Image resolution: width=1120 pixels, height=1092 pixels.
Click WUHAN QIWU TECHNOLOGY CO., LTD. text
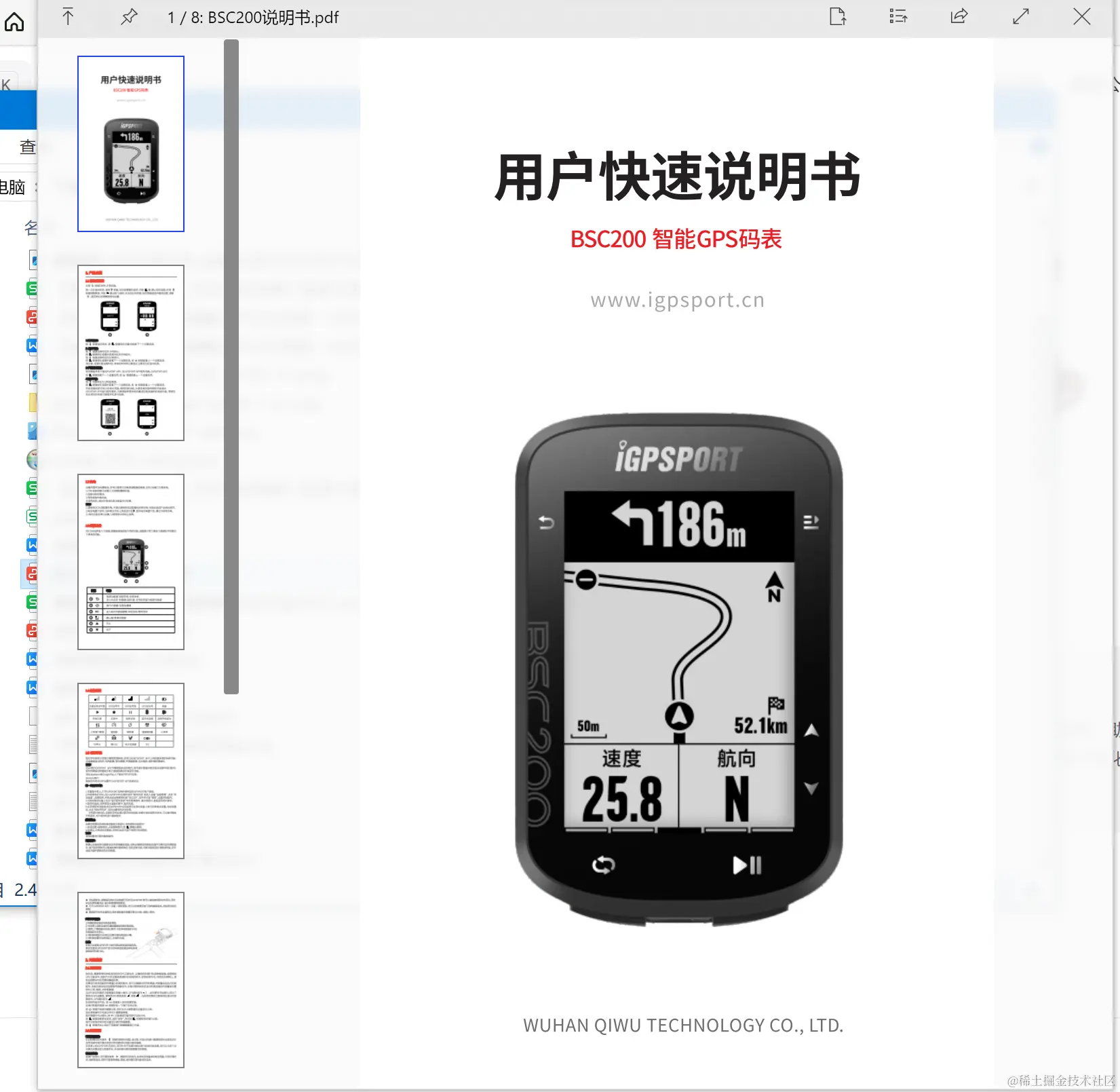[683, 1025]
